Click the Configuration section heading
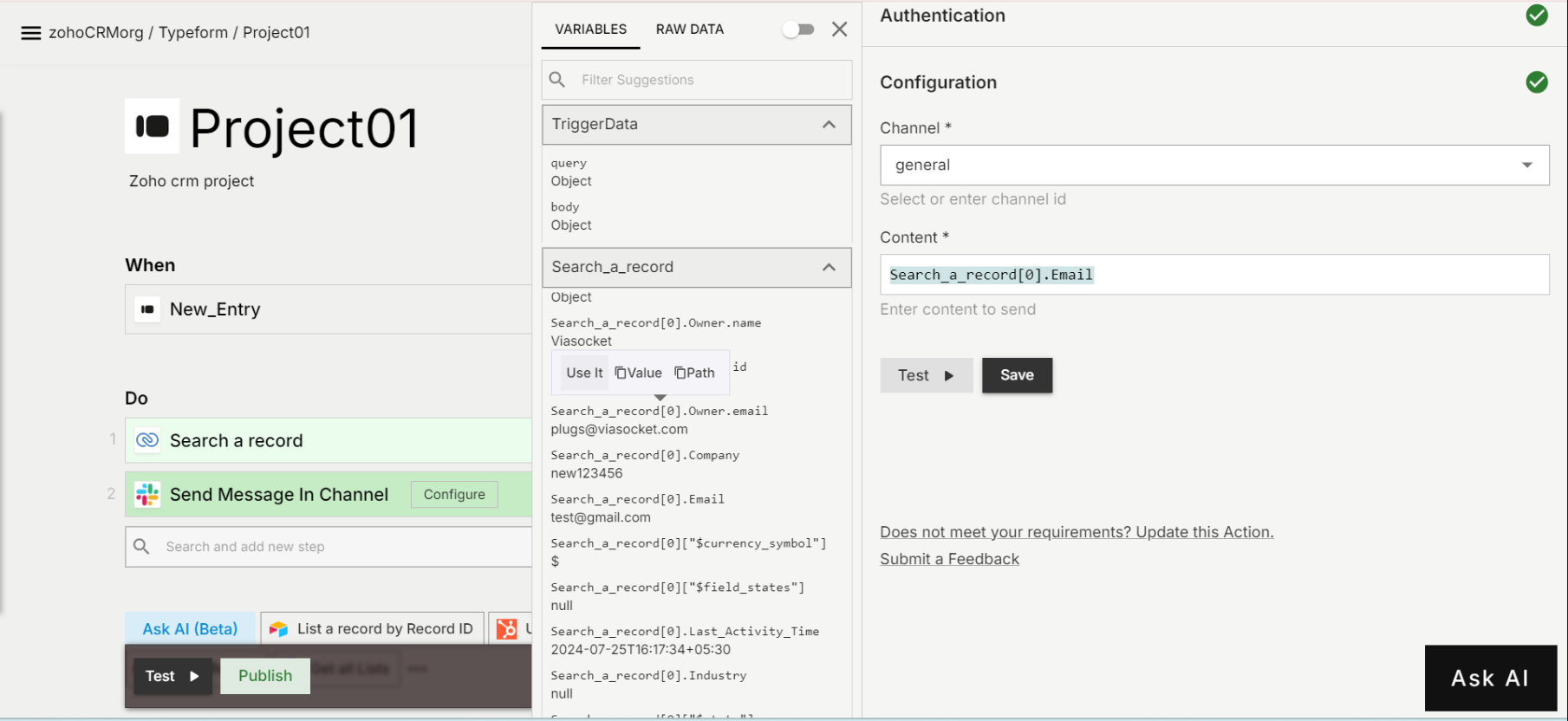This screenshot has width=1568, height=721. pos(939,82)
